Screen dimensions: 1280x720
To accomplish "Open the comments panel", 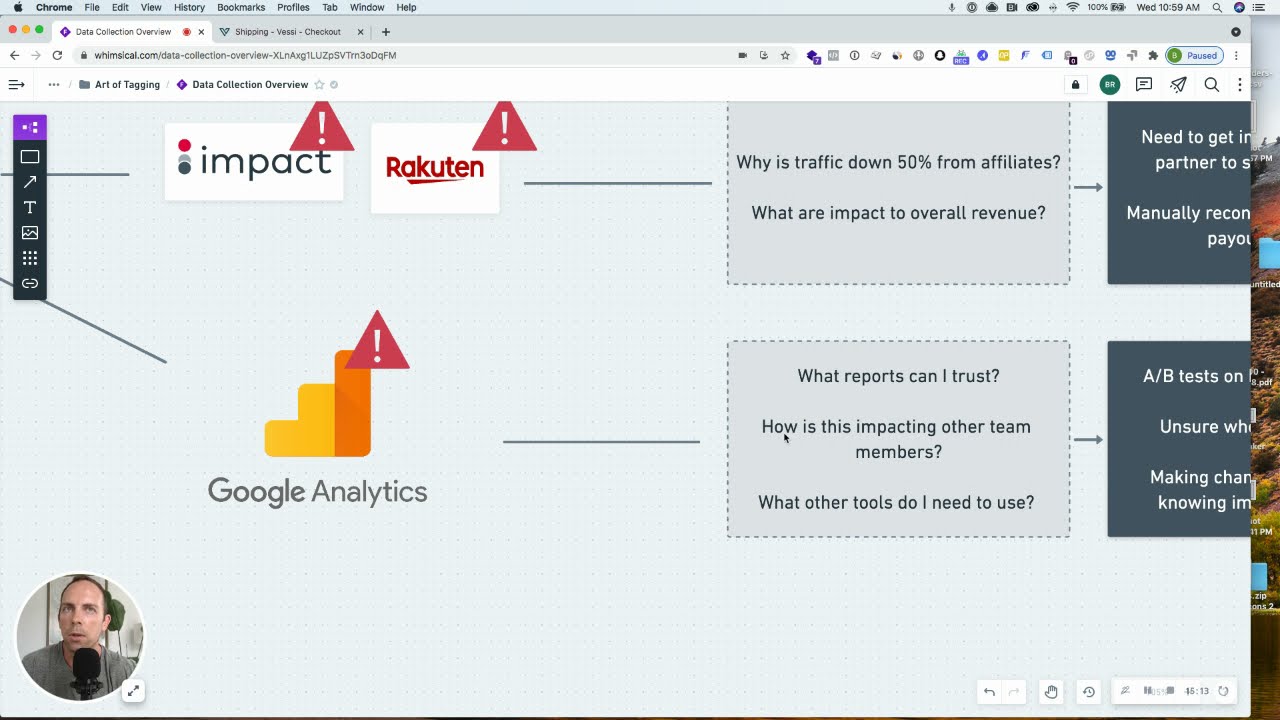I will [1144, 85].
